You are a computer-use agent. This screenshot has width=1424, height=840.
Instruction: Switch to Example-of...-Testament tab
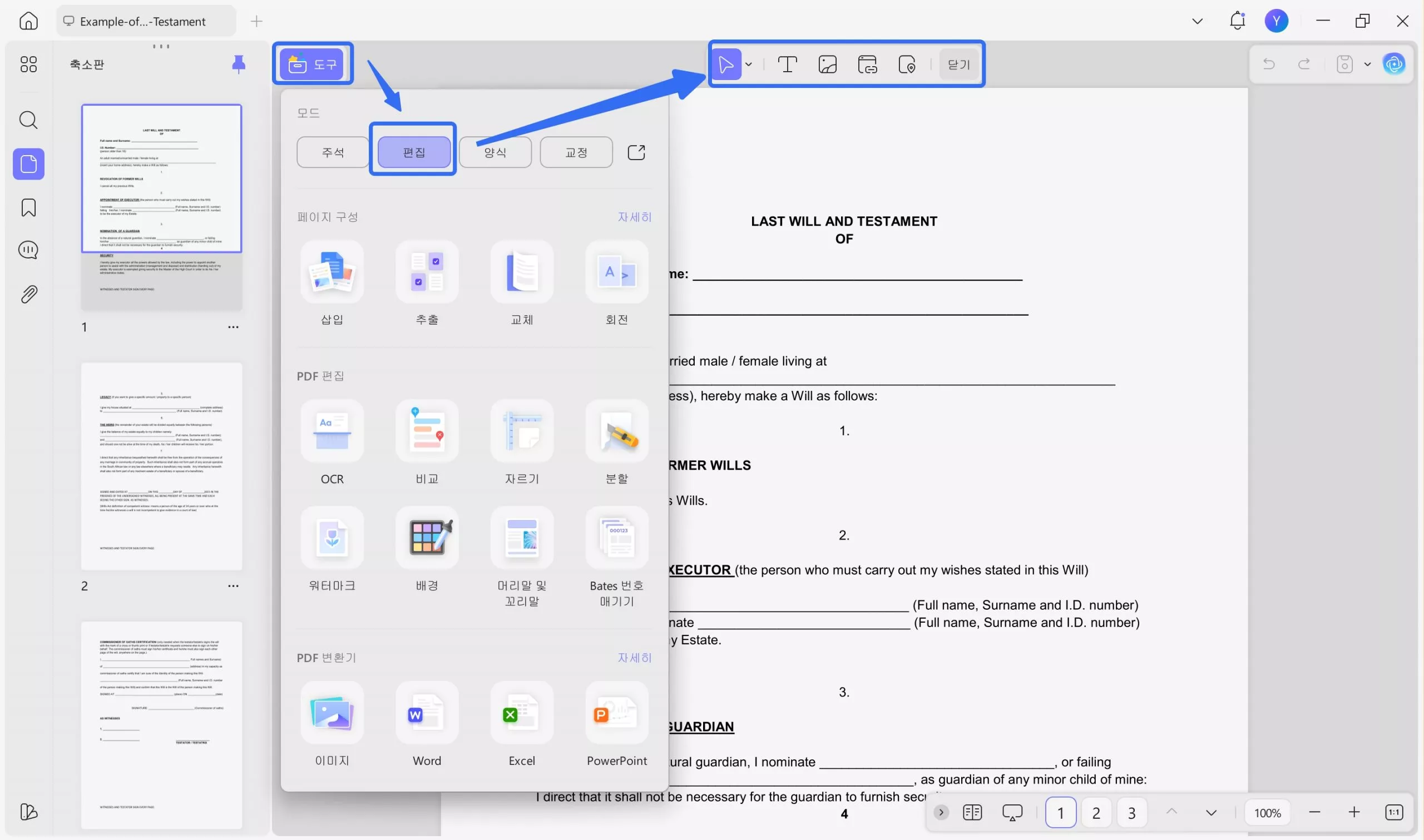(147, 21)
